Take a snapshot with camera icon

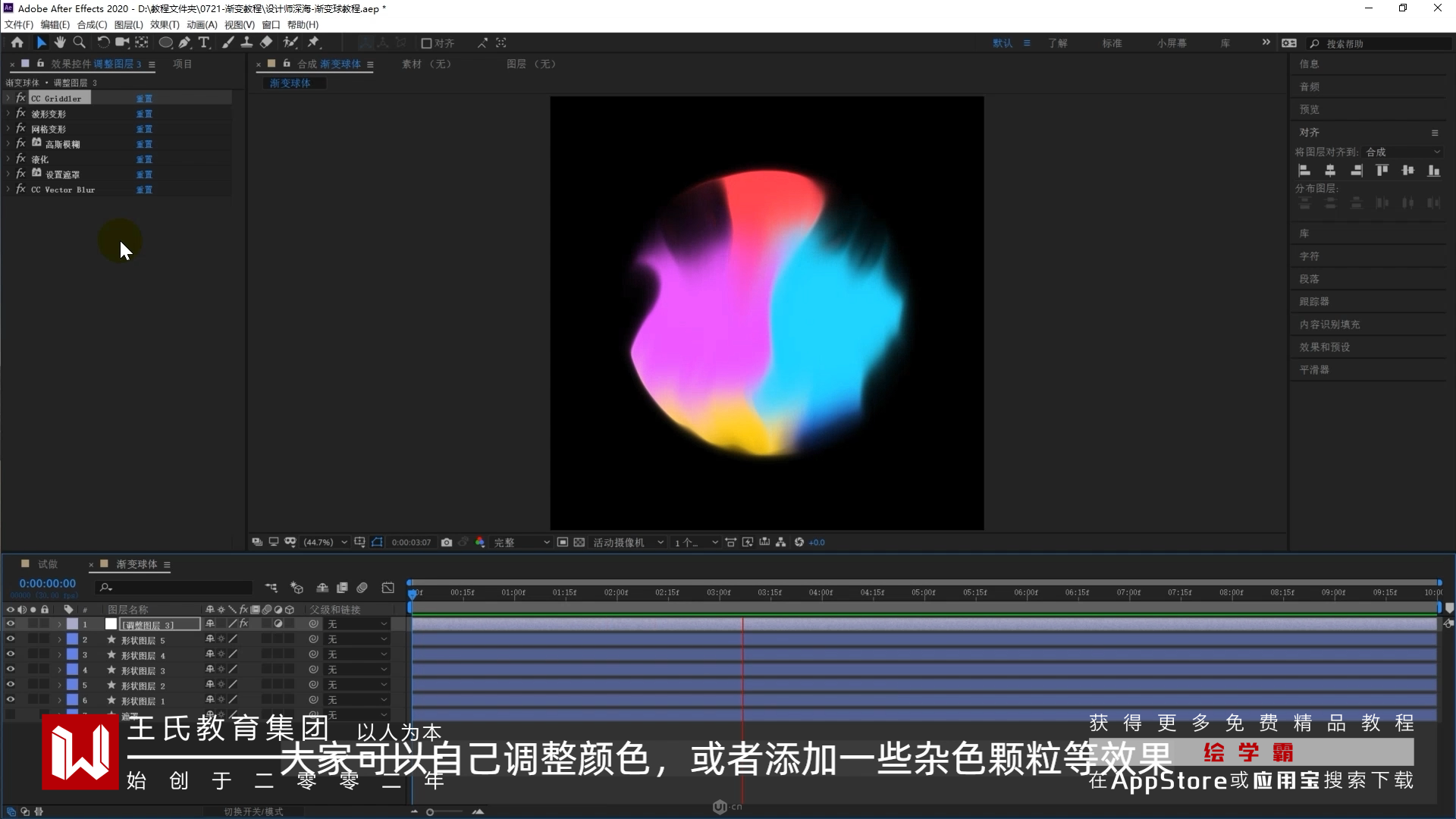click(x=447, y=542)
